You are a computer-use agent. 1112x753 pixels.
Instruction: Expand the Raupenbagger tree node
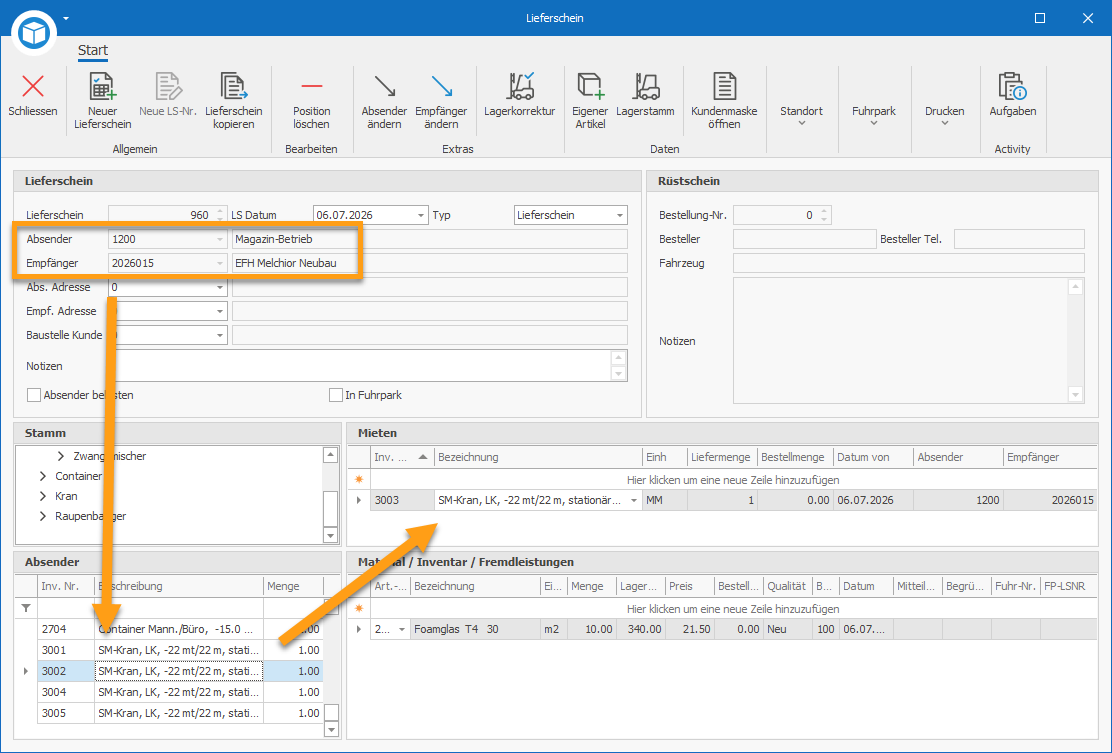[43, 516]
